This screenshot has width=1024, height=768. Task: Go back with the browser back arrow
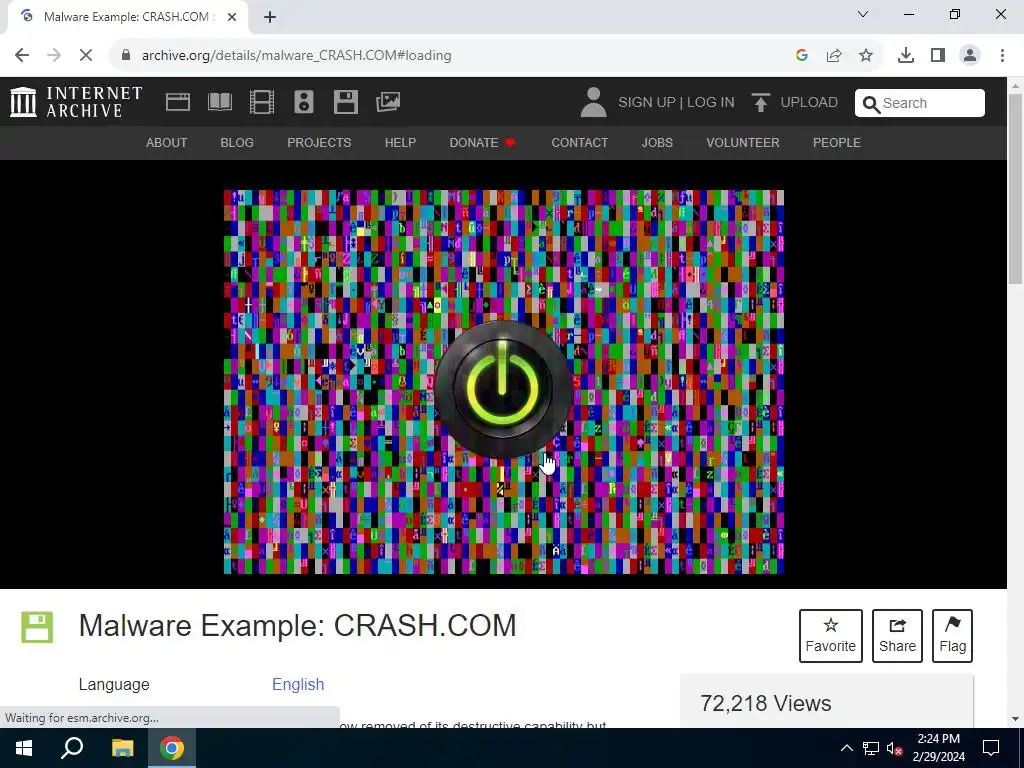pos(22,56)
